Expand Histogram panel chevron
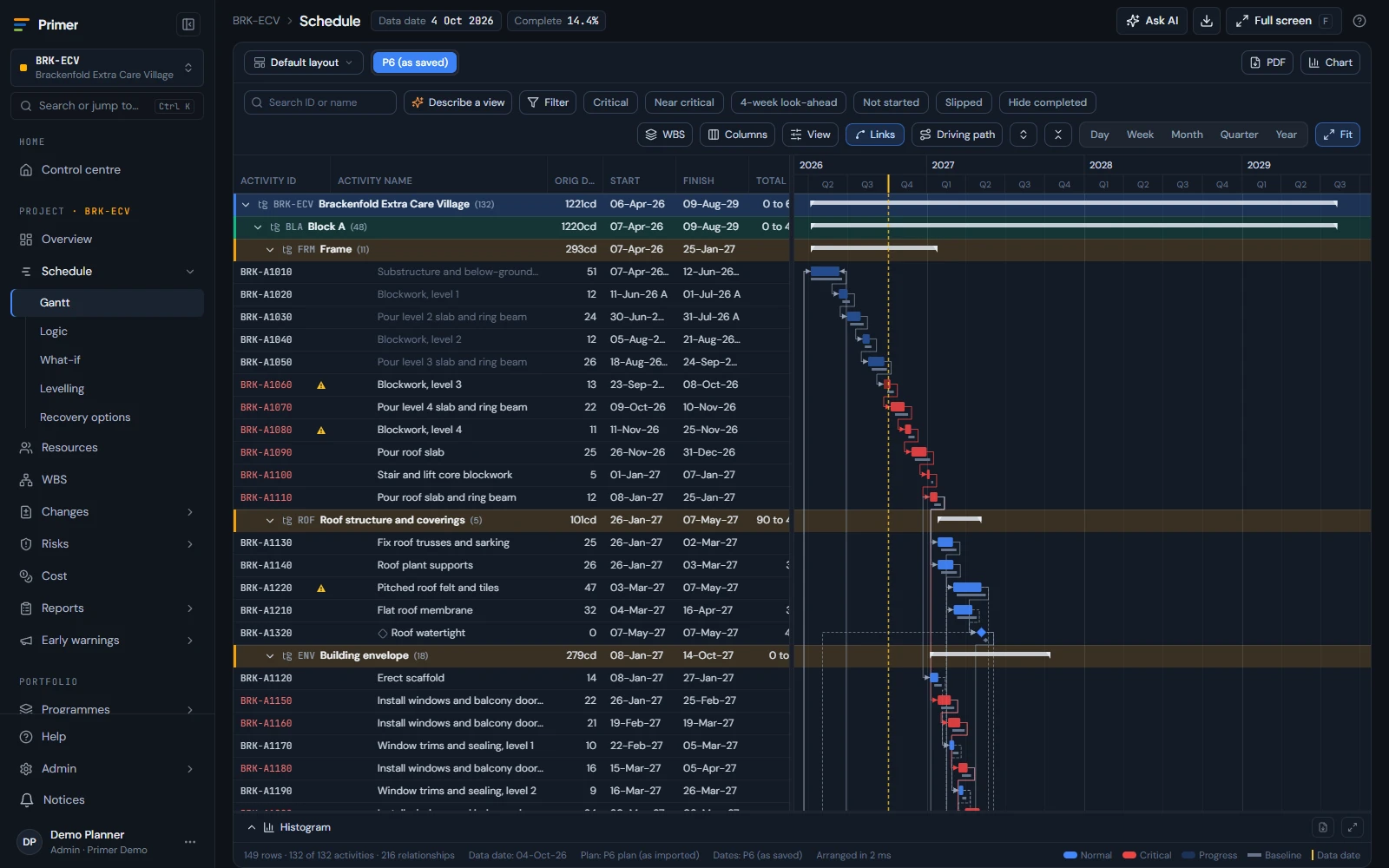 pyautogui.click(x=252, y=827)
